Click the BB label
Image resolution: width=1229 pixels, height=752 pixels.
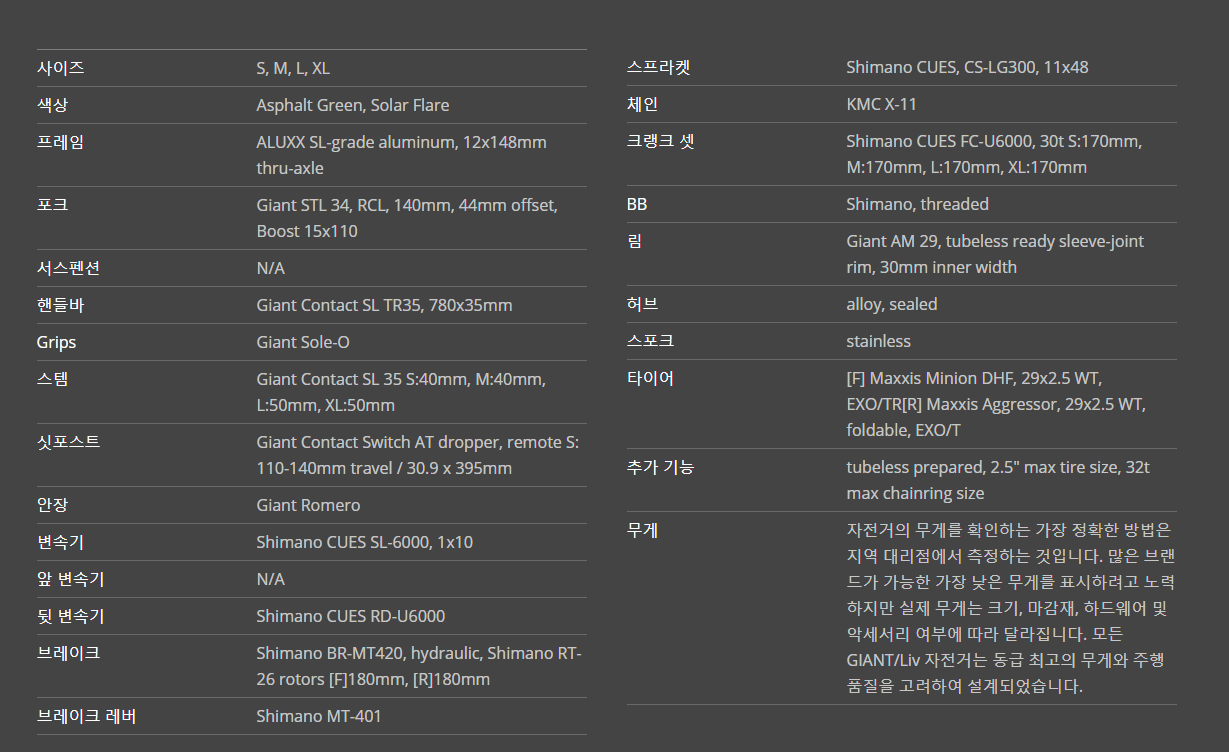click(x=637, y=204)
